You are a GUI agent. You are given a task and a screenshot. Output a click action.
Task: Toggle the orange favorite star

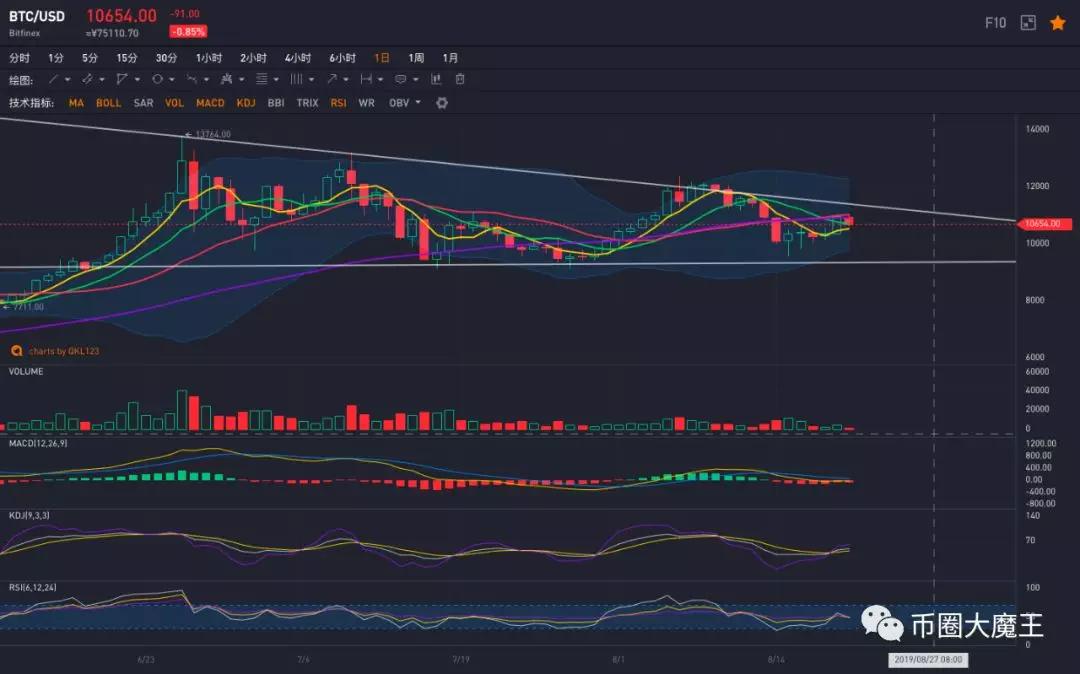1057,23
